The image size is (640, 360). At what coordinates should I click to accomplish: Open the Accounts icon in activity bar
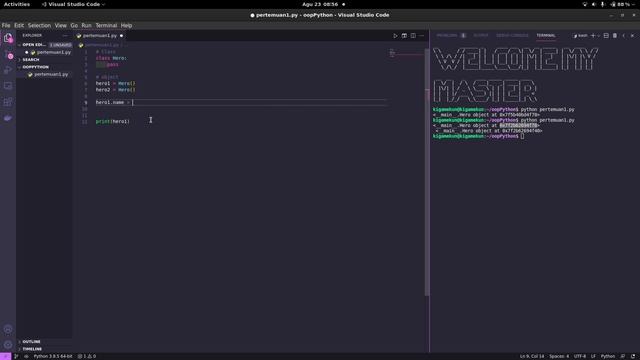coord(8,329)
